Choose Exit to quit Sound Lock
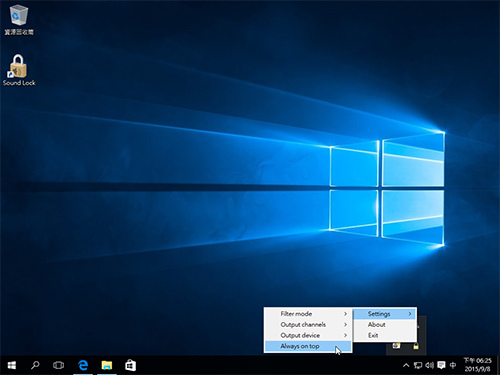Viewport: 500px width, 375px height. [x=385, y=335]
